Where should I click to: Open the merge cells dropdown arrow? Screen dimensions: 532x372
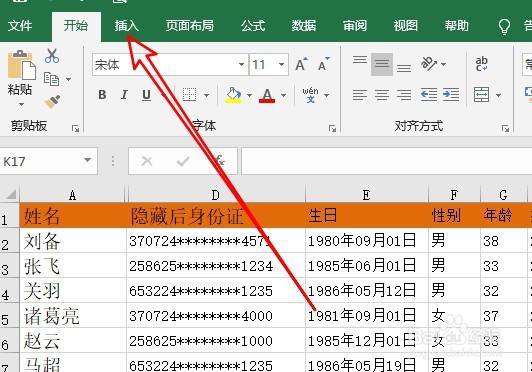498,95
